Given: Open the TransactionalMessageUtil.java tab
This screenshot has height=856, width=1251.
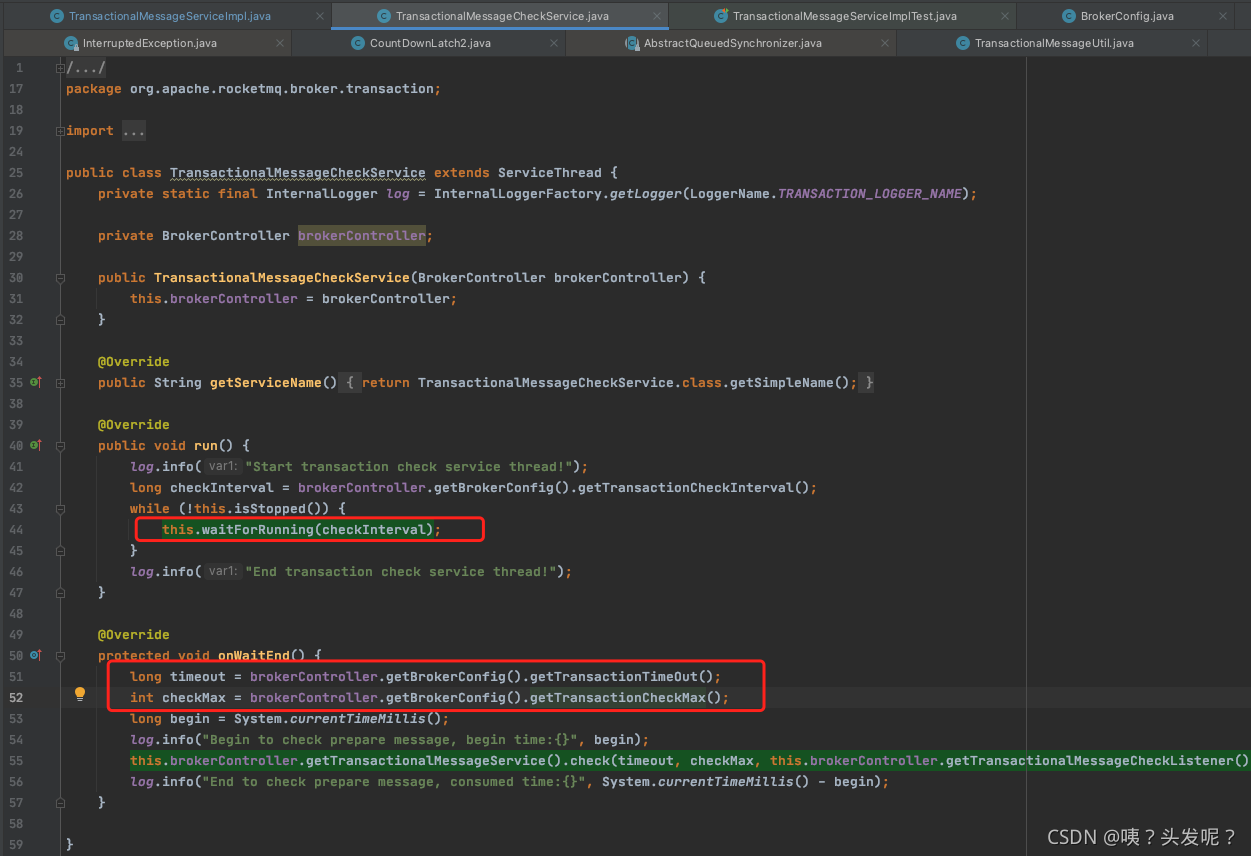Looking at the screenshot, I should [1054, 43].
